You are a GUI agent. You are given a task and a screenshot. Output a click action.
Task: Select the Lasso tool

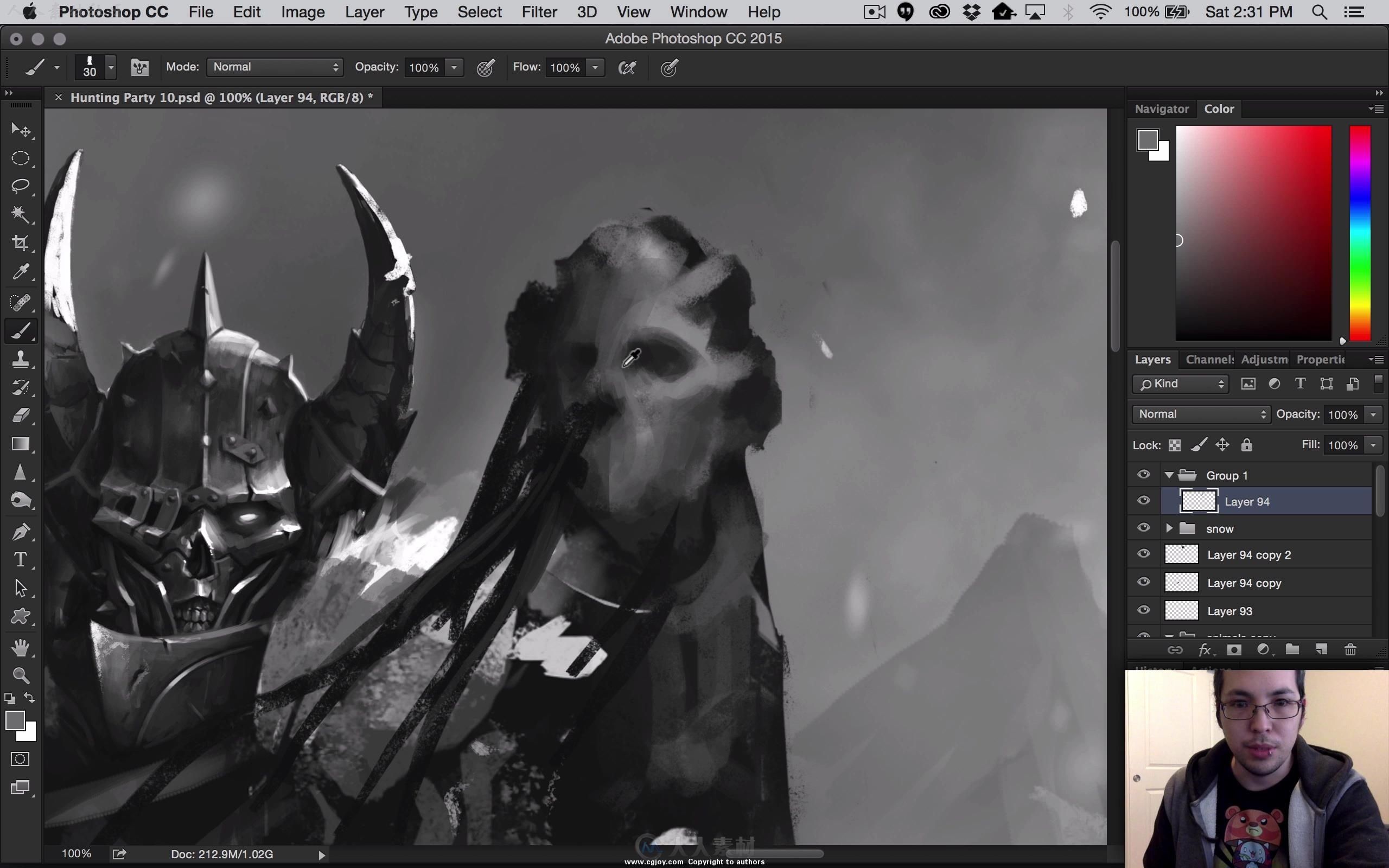click(x=21, y=186)
